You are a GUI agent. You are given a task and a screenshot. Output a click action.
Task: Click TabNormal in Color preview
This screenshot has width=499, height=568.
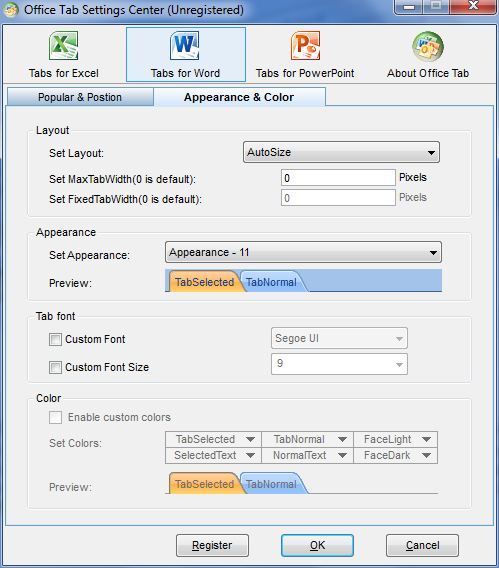271,484
